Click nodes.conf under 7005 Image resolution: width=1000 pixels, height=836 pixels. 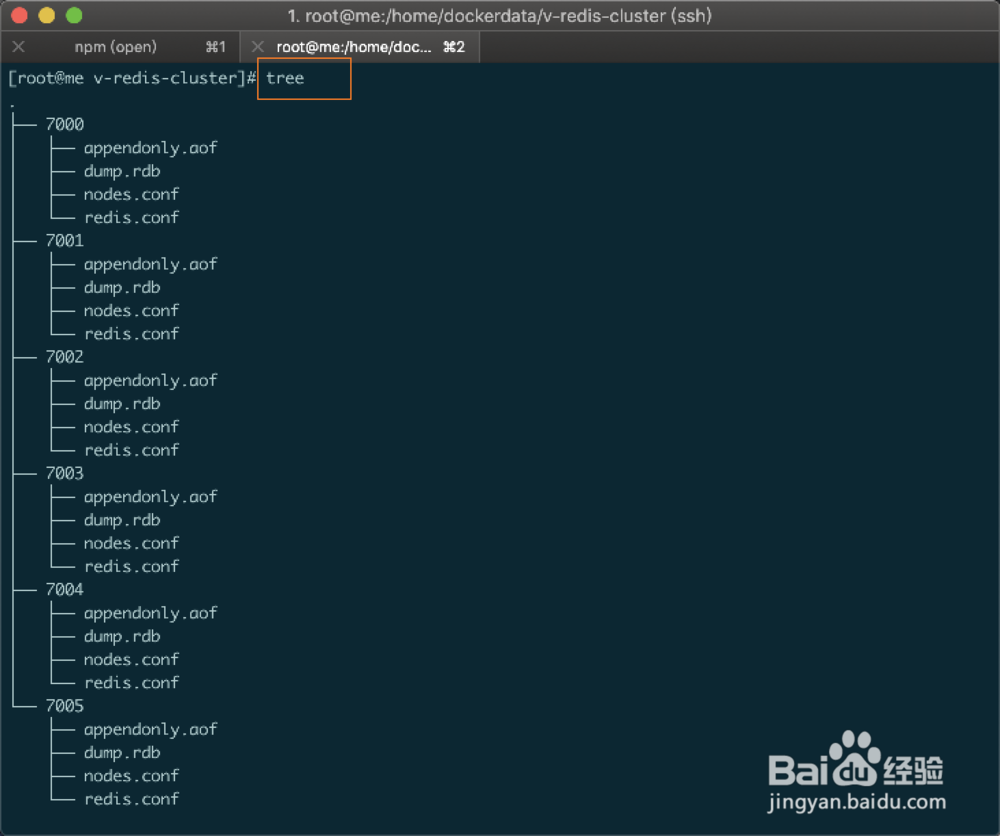(x=131, y=776)
